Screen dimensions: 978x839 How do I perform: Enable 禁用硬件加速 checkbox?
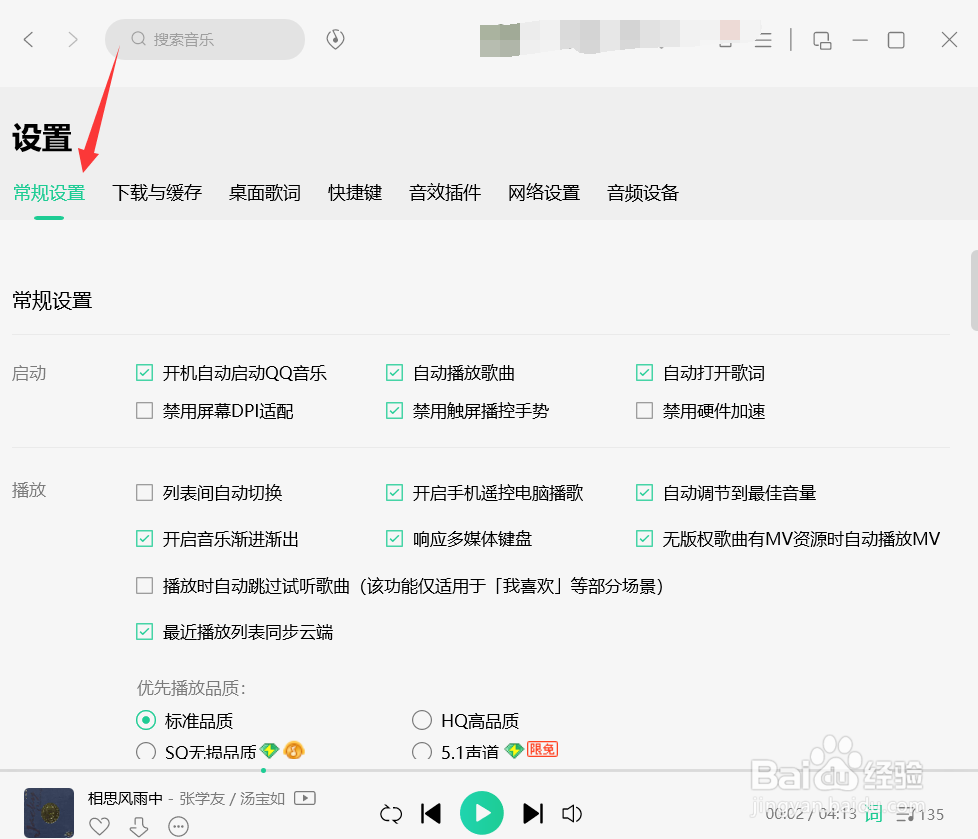[644, 410]
